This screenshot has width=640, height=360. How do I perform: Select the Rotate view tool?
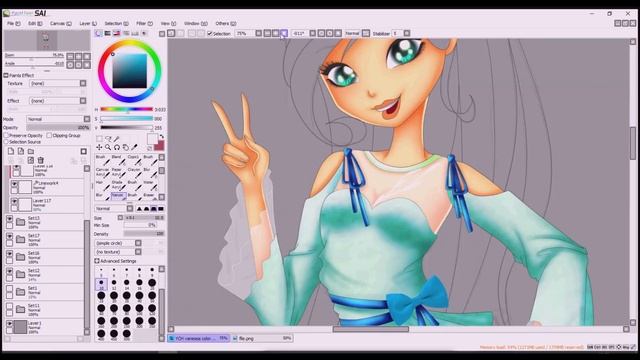click(x=117, y=147)
